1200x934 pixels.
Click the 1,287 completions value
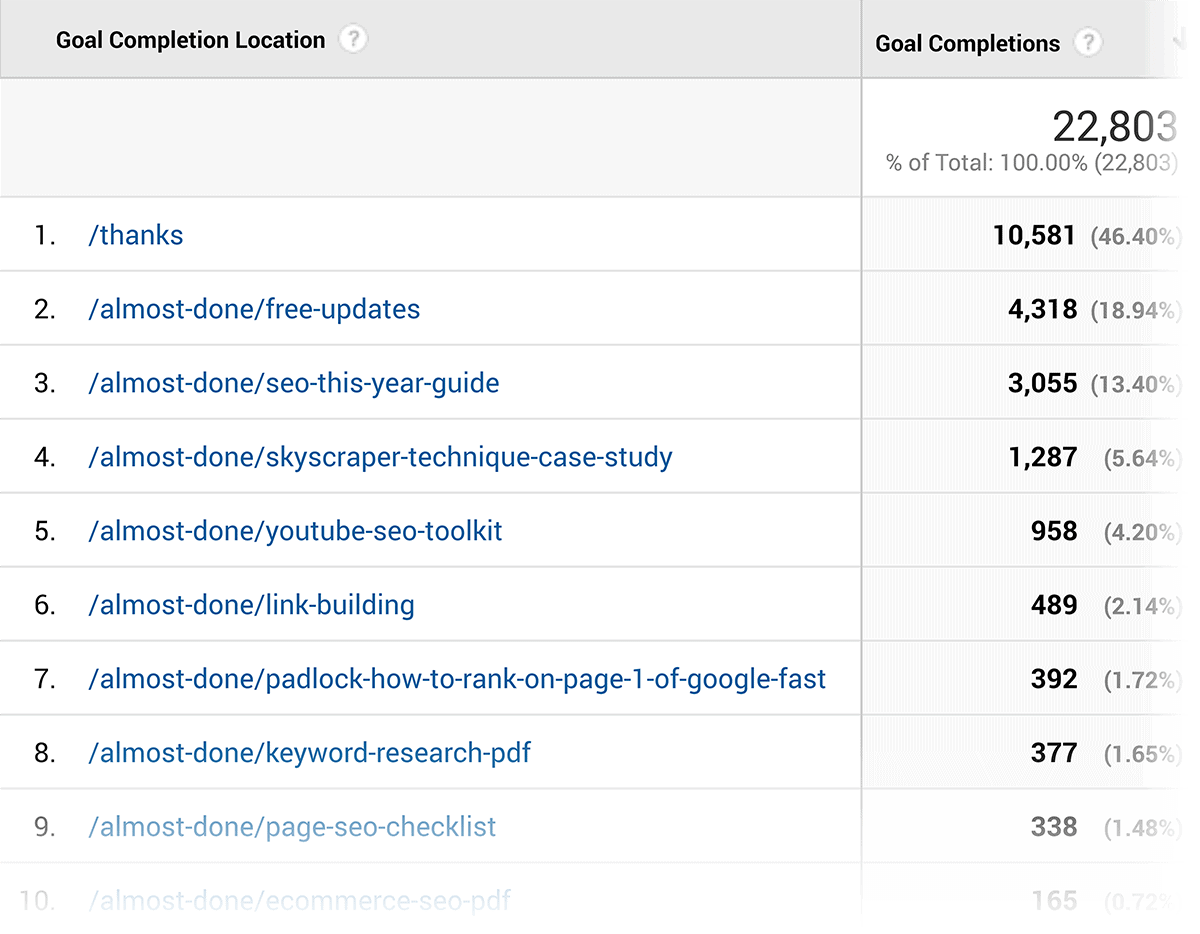1043,457
